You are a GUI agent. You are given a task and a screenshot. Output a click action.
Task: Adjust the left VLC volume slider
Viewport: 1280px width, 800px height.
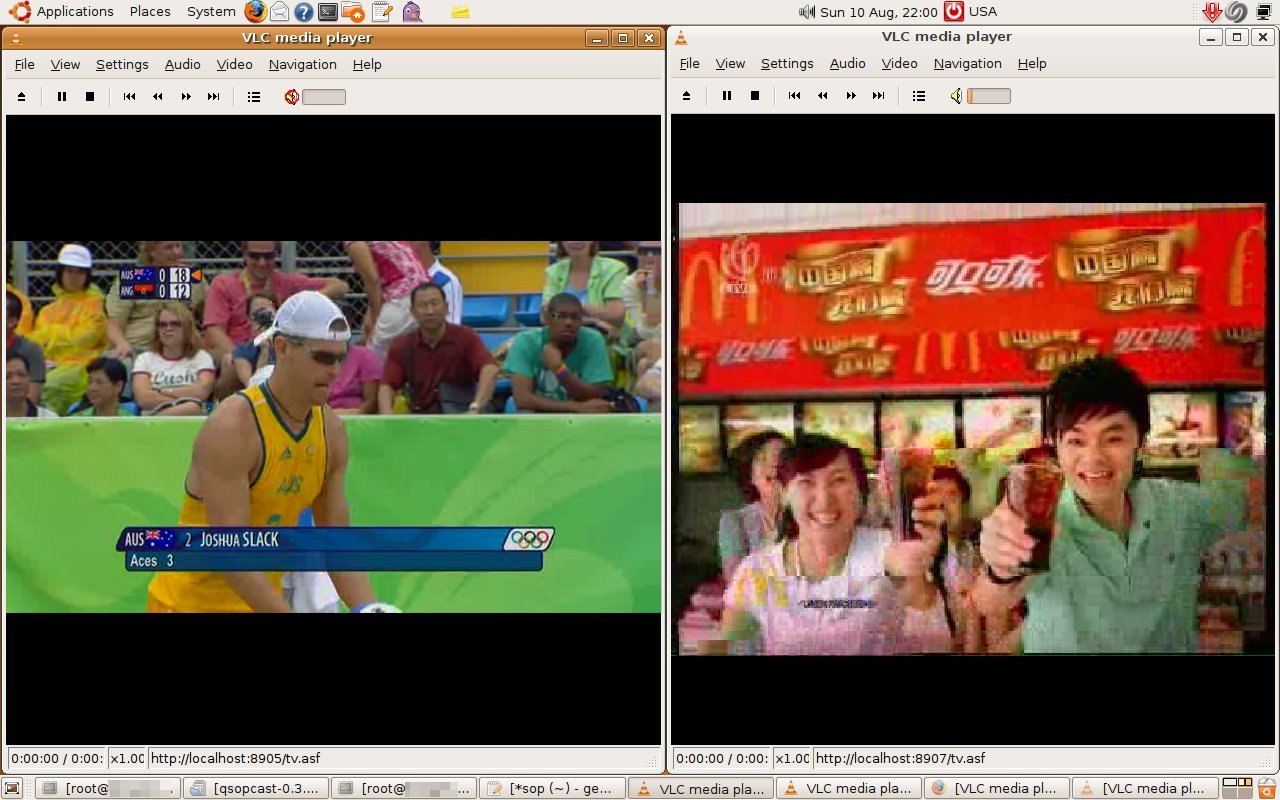(324, 97)
